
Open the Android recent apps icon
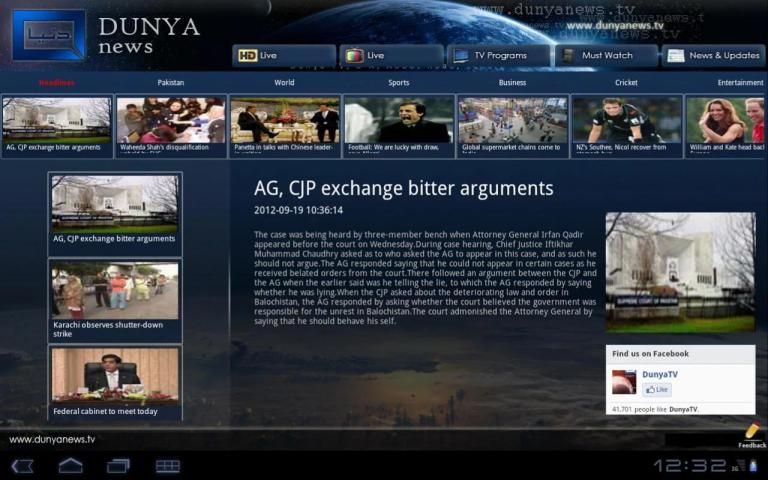118,466
